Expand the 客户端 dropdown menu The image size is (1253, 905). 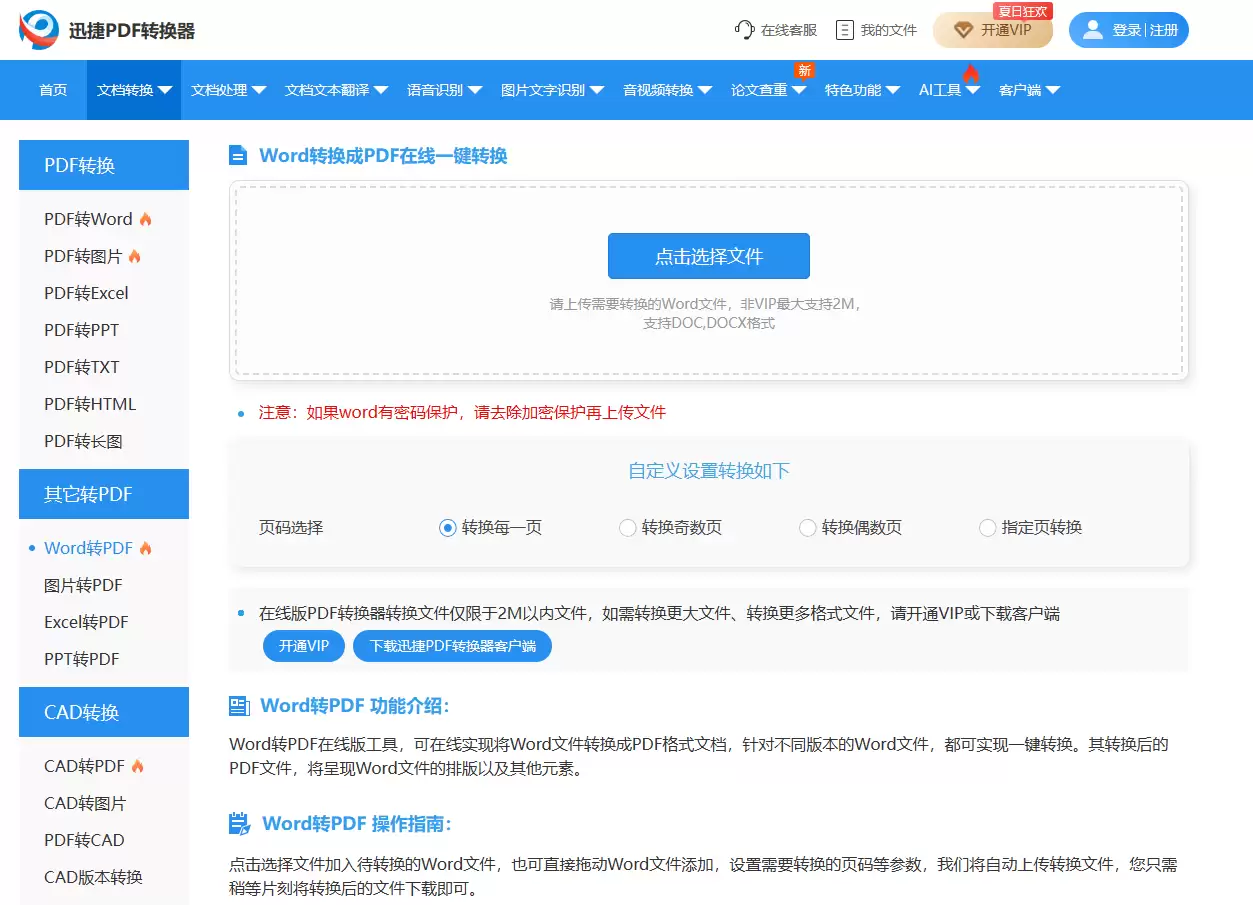1028,89
